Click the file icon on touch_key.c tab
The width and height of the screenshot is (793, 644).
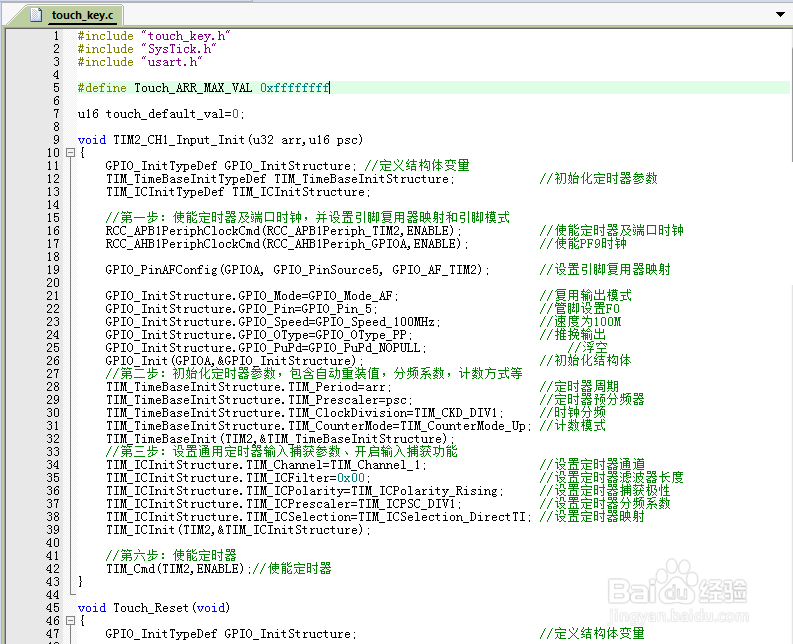tap(36, 15)
